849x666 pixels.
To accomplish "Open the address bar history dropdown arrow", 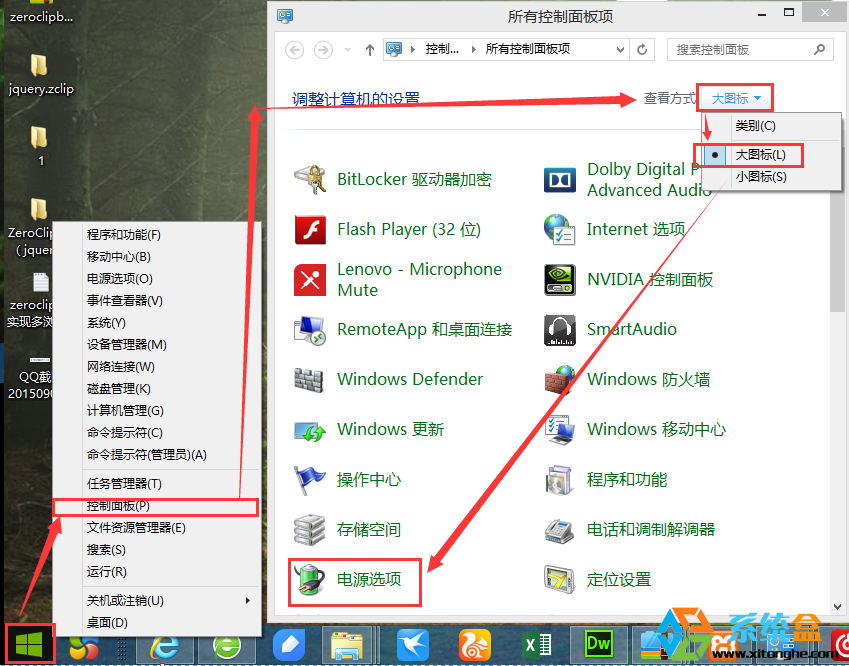I will click(621, 50).
